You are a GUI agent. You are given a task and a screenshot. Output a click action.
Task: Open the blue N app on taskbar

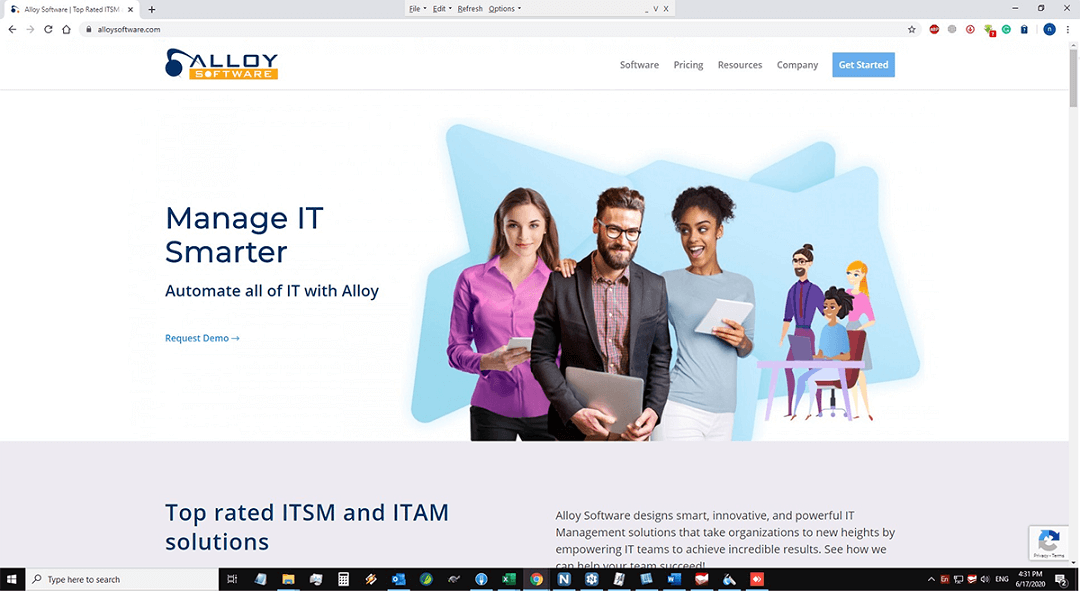point(563,579)
